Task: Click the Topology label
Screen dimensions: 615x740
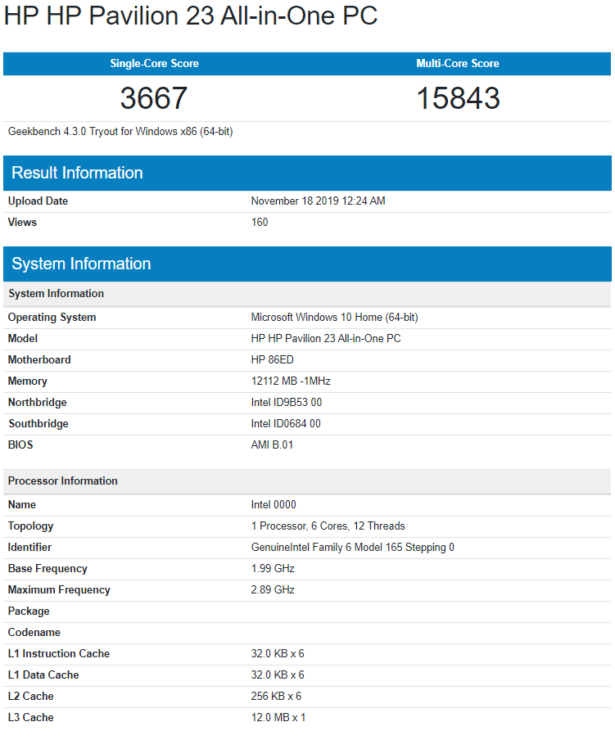Action: (31, 526)
